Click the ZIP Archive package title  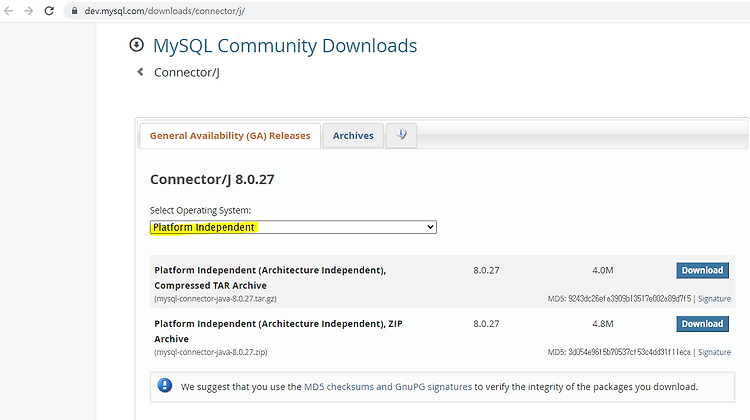[x=278, y=331]
